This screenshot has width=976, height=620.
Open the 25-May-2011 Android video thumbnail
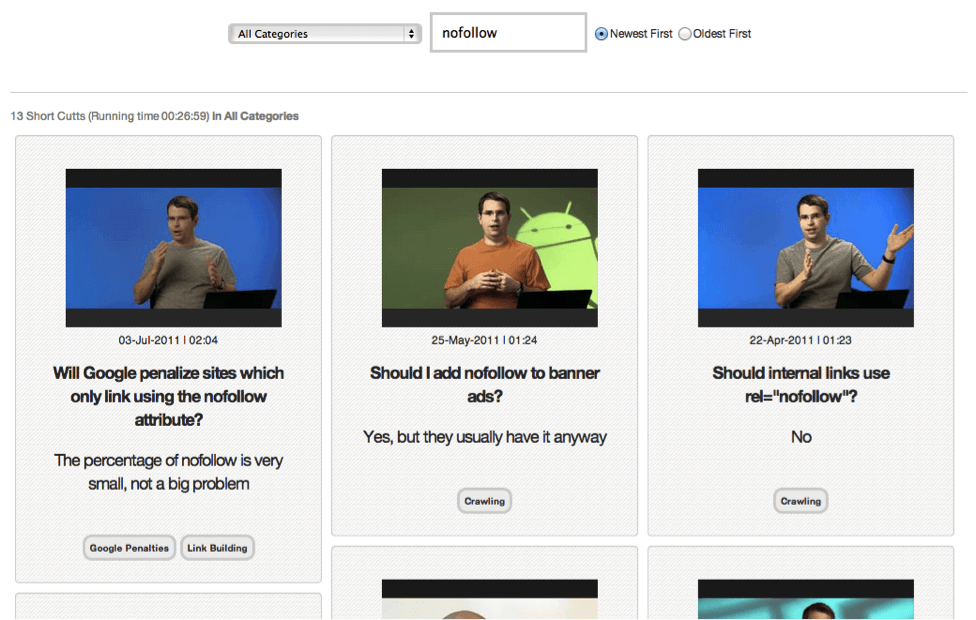(490, 248)
